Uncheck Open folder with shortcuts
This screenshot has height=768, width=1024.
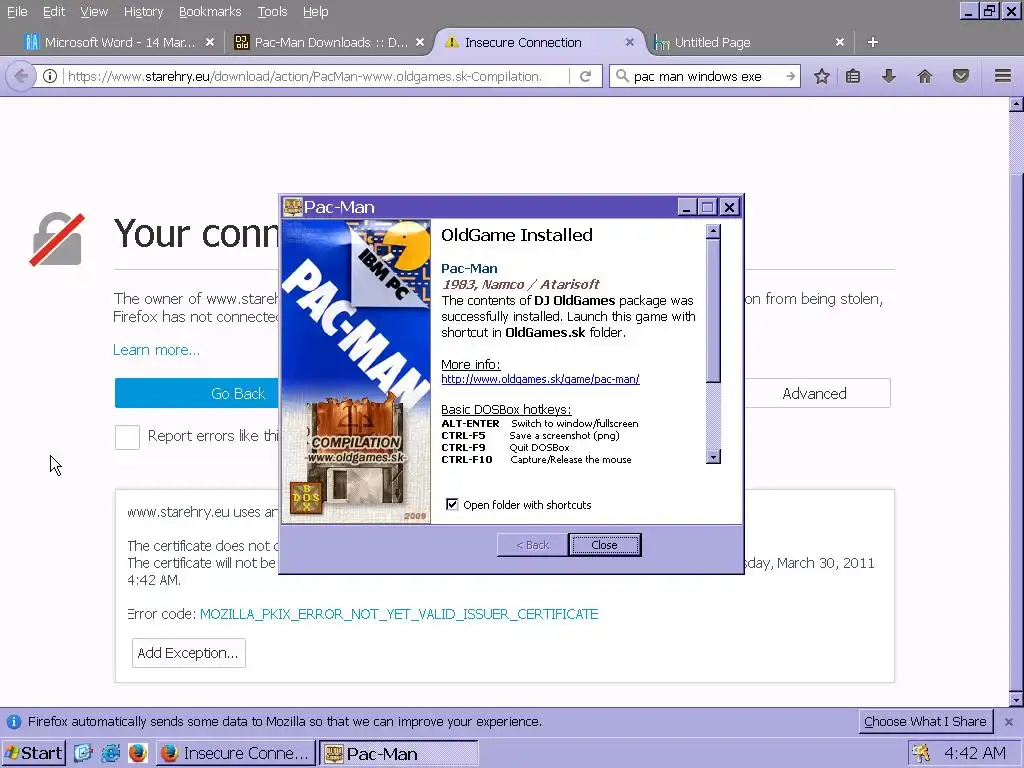[x=452, y=504]
